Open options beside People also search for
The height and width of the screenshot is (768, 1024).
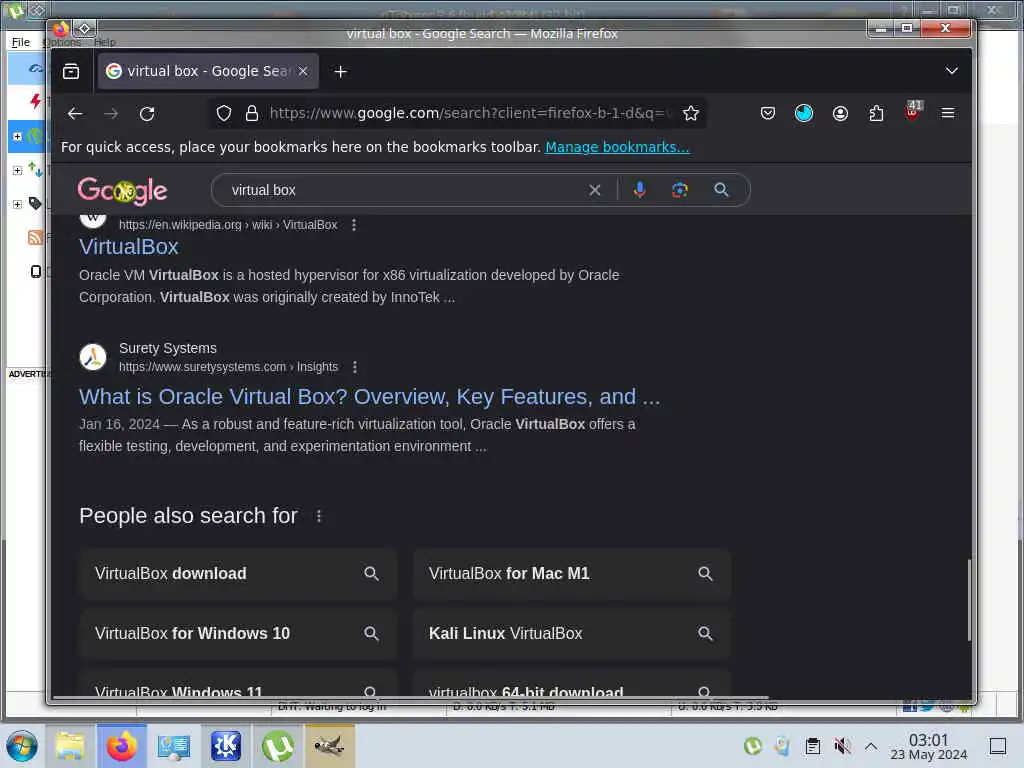point(319,517)
